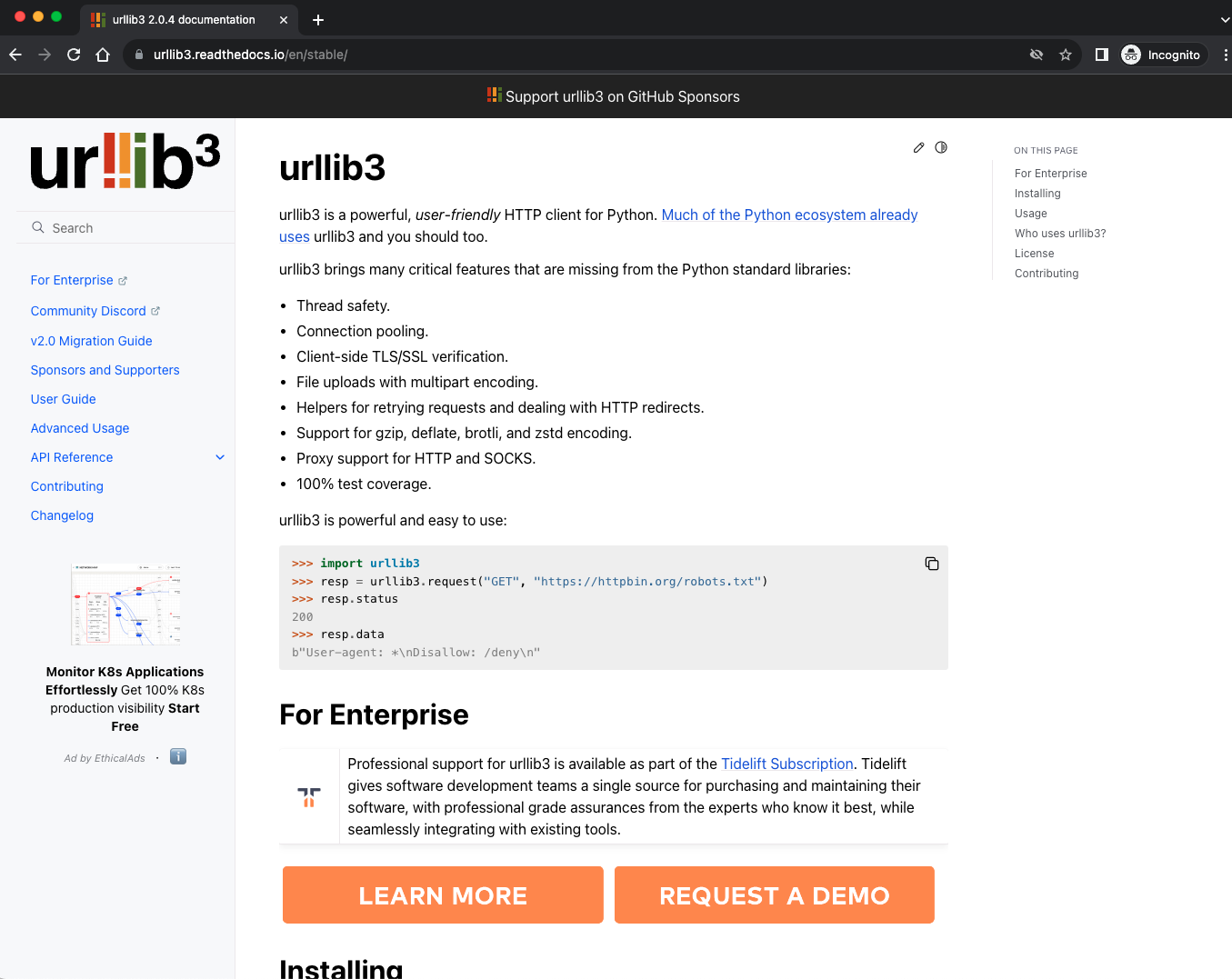The image size is (1232, 979).
Task: Click the Search docs input field
Action: (x=127, y=228)
